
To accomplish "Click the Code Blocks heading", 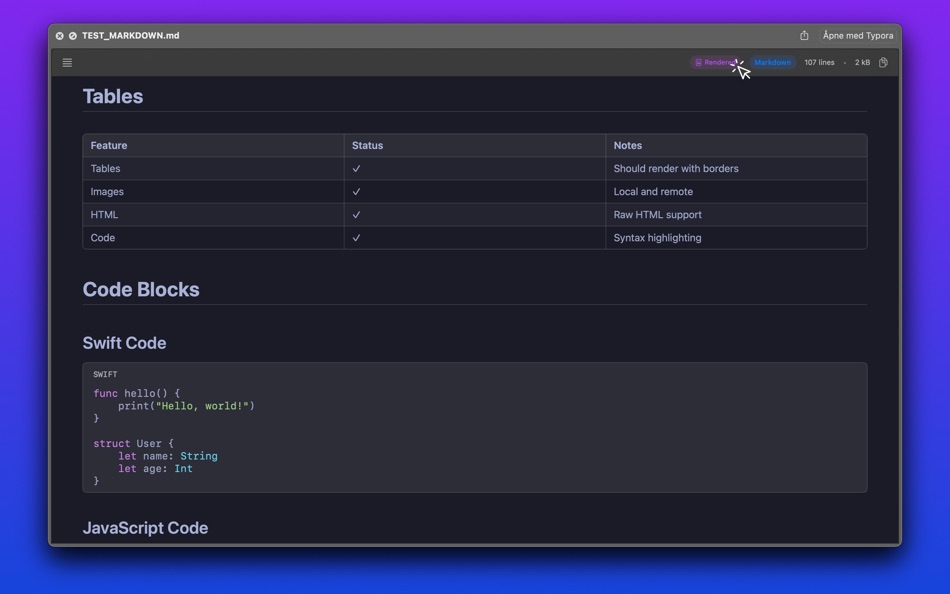I will [141, 289].
